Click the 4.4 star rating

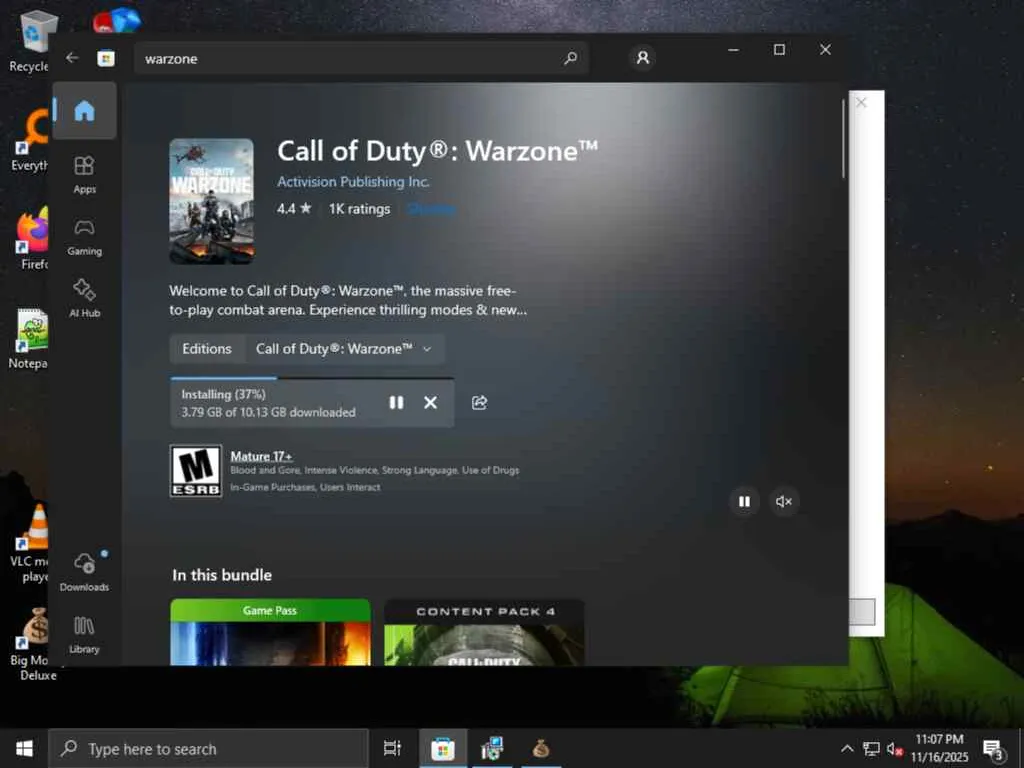[294, 209]
